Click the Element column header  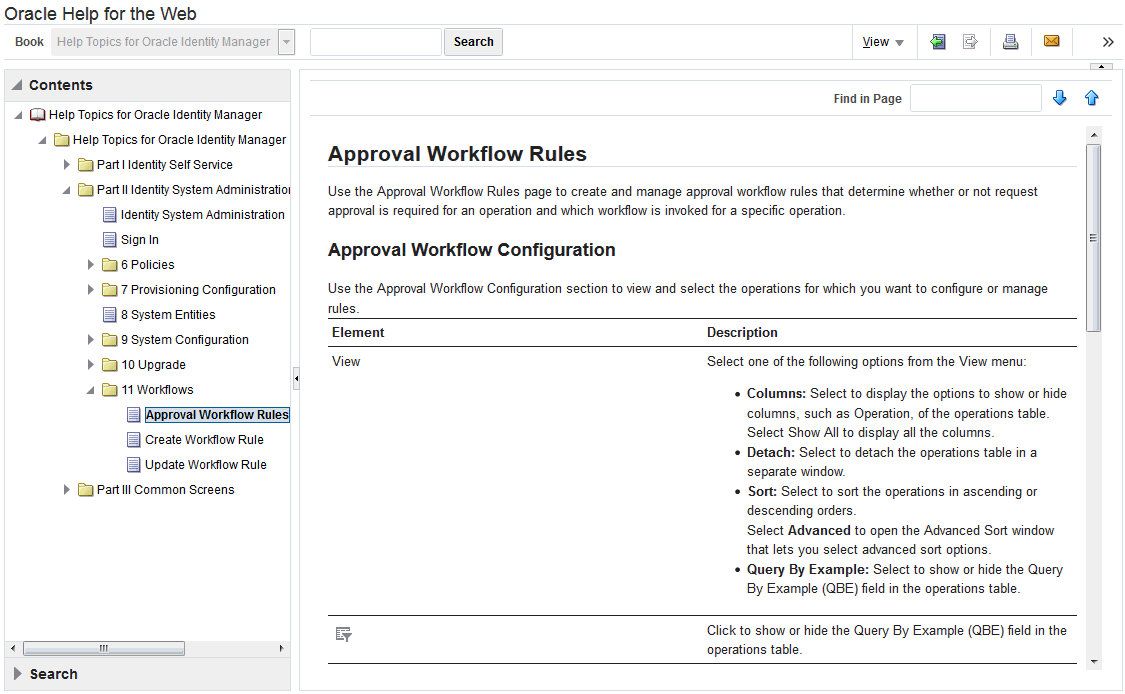357,332
